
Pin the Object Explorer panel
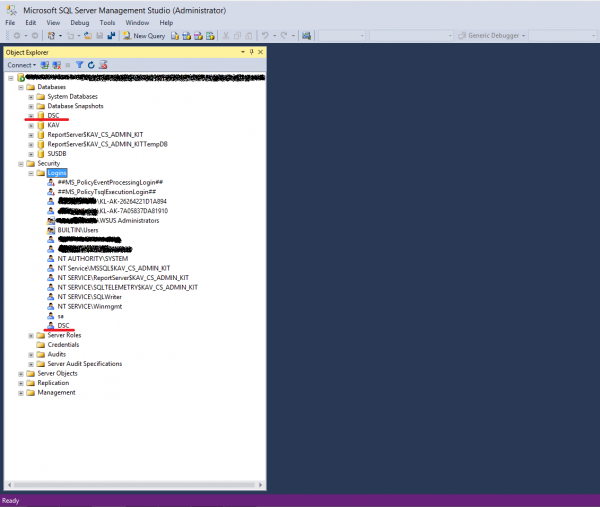[x=251, y=51]
